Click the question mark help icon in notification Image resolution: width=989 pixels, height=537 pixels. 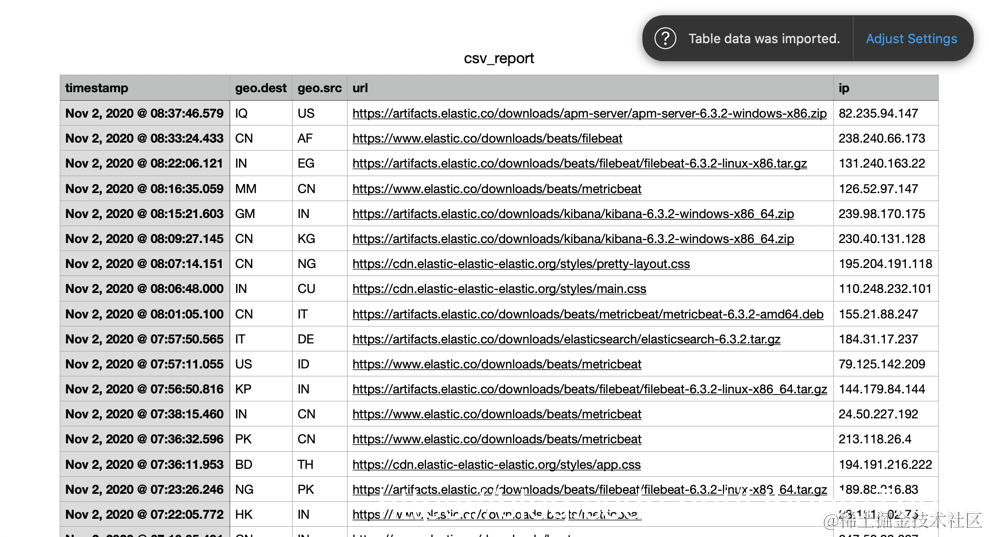(665, 38)
